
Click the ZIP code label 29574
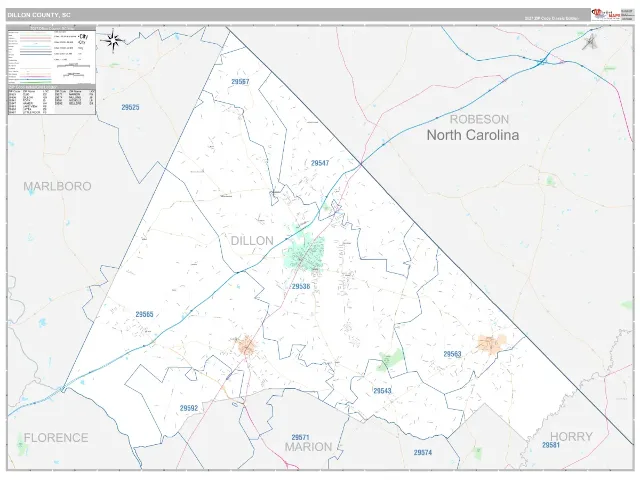click(422, 452)
